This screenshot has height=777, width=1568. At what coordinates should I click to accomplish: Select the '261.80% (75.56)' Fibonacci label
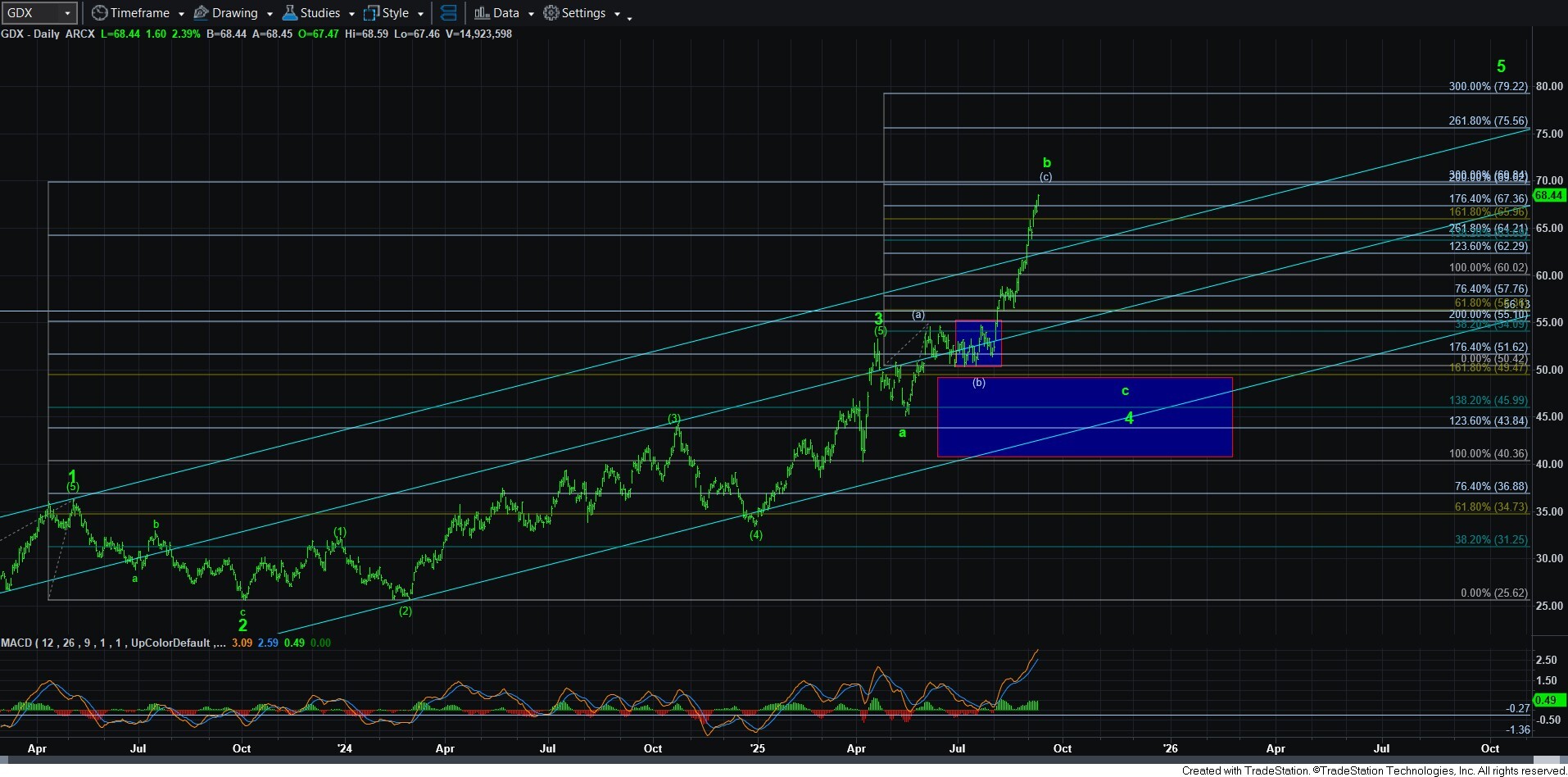(1488, 120)
